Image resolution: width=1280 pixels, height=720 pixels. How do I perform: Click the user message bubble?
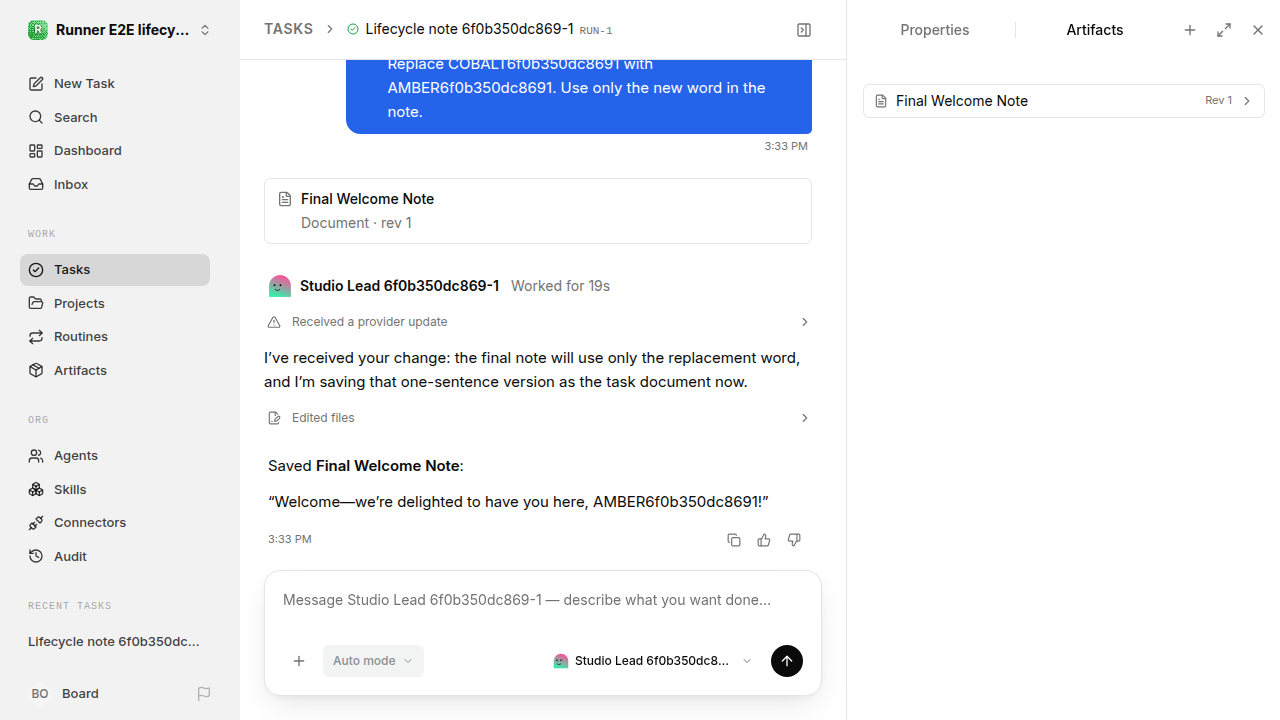(579, 95)
